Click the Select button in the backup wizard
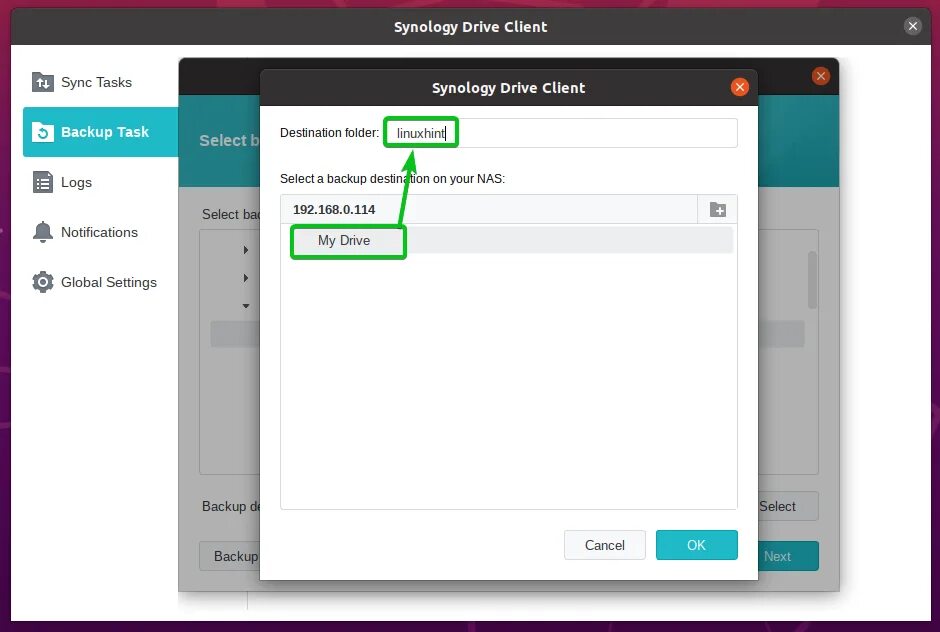940x632 pixels. pos(788,507)
